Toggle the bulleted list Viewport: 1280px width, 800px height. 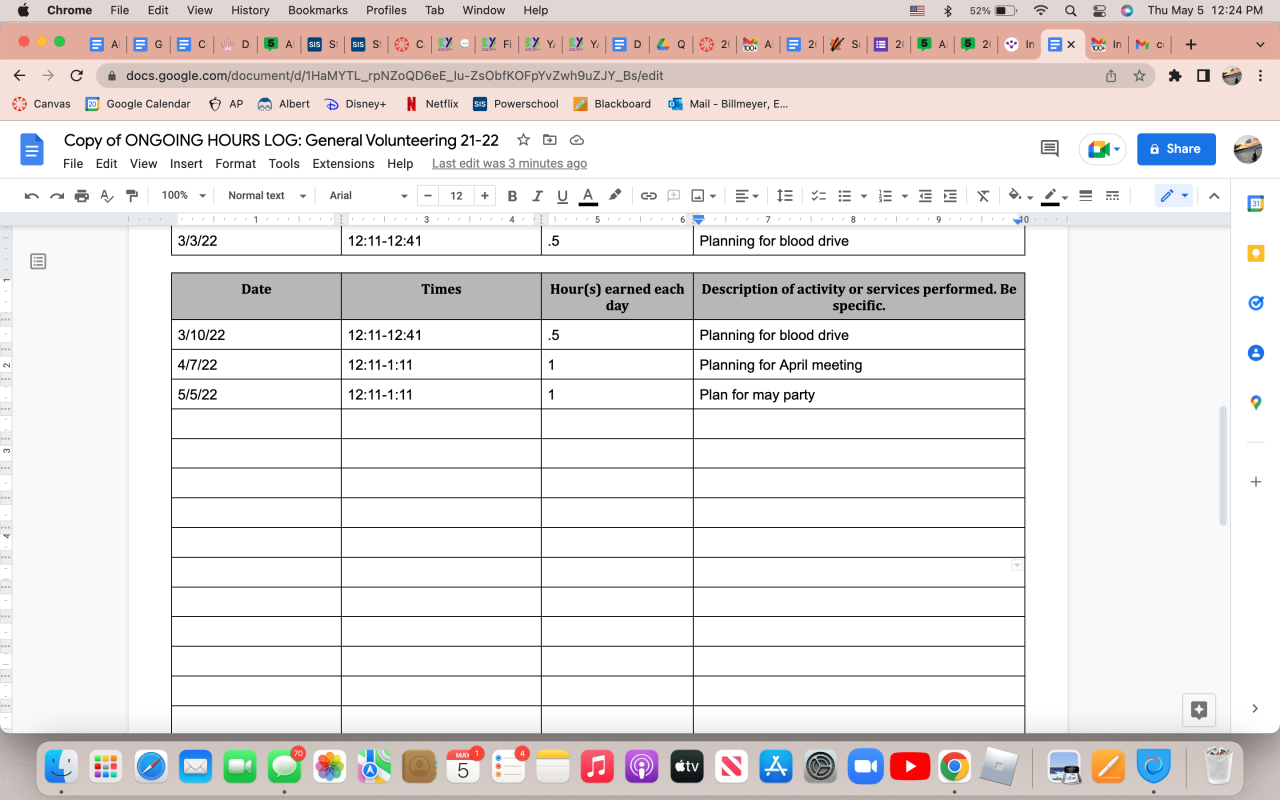(844, 196)
